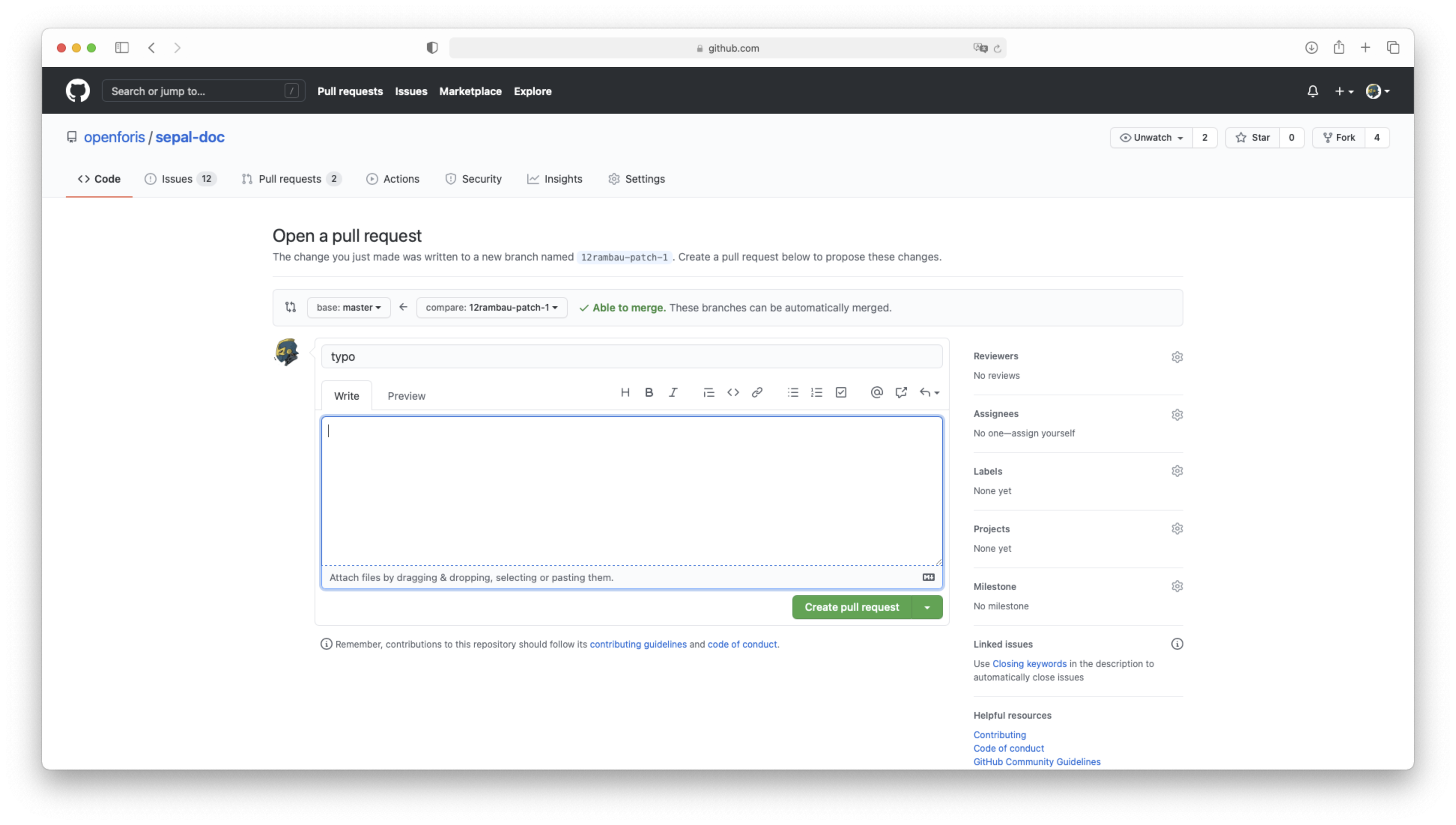Expand the base: master branch dropdown

(349, 308)
